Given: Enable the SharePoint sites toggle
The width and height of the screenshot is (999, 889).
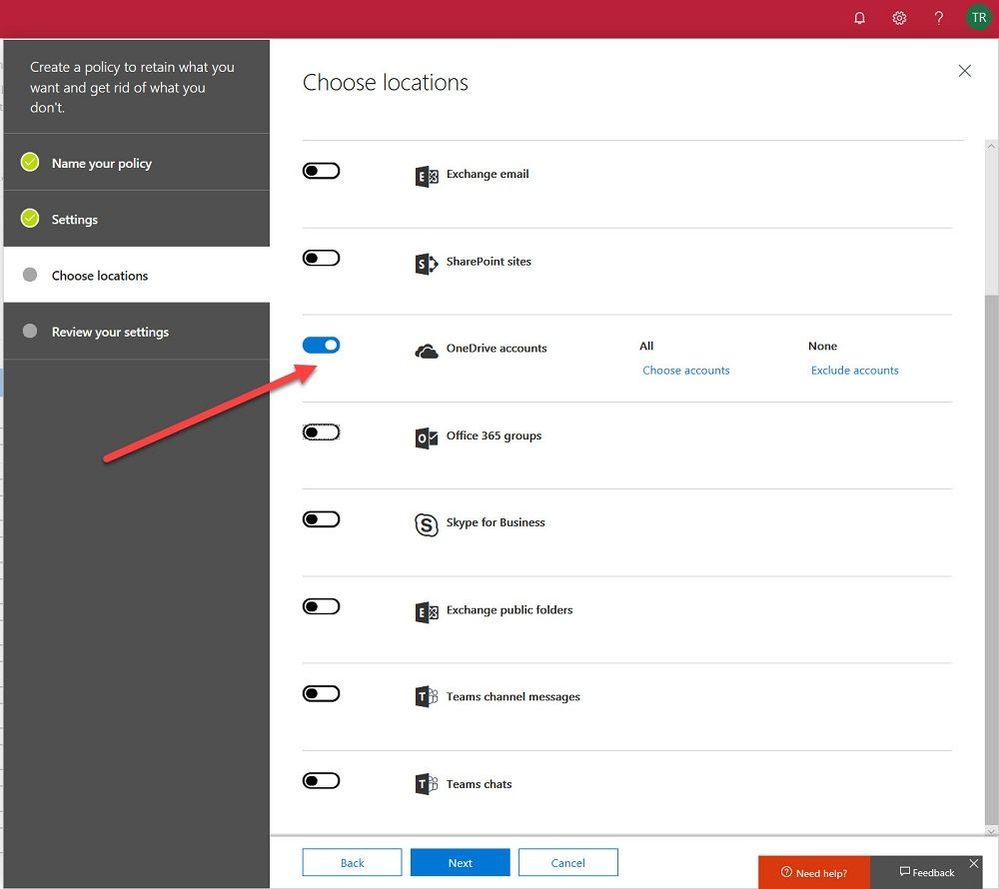Looking at the screenshot, I should (x=321, y=258).
